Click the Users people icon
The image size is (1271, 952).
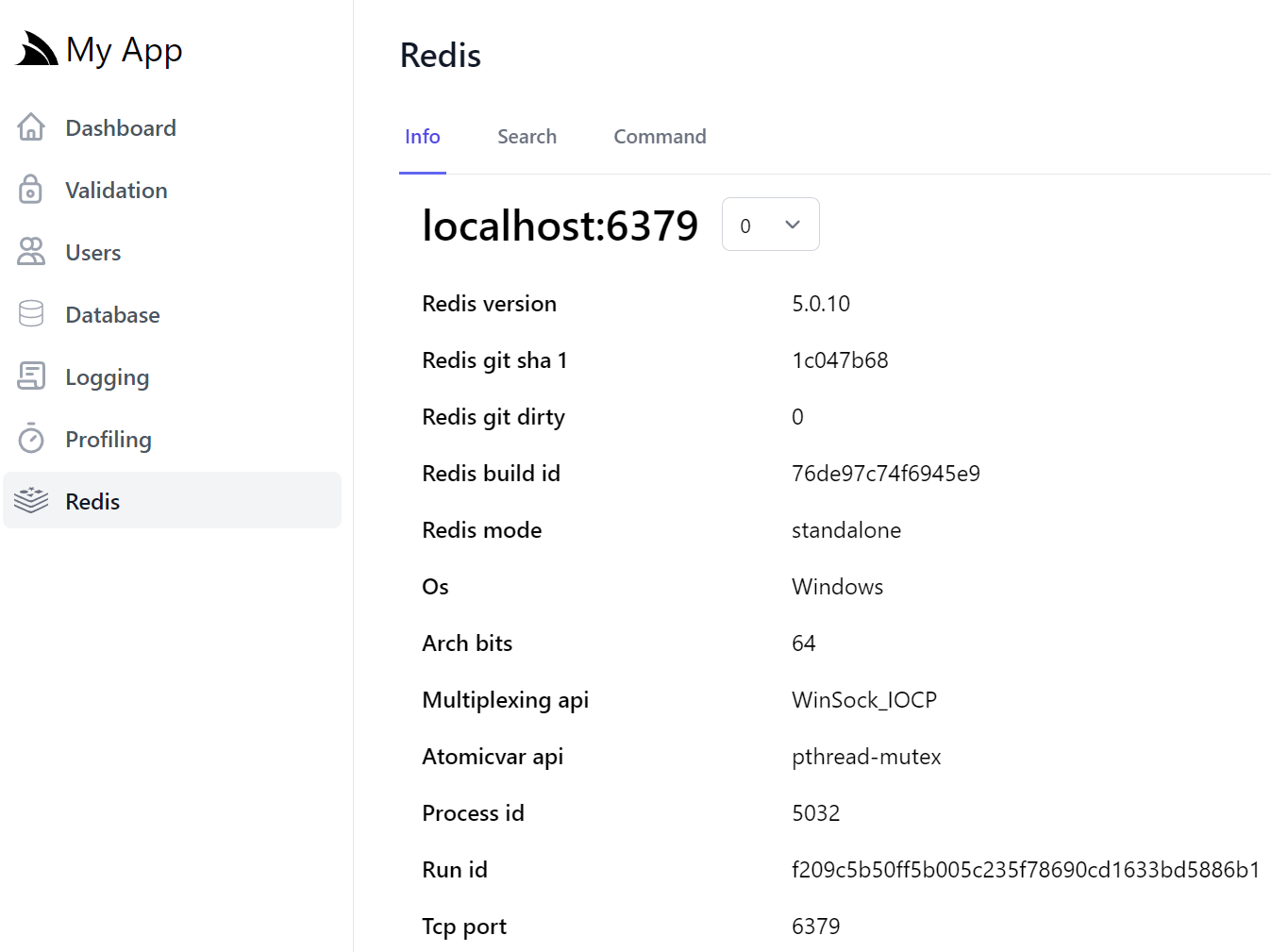click(x=31, y=252)
